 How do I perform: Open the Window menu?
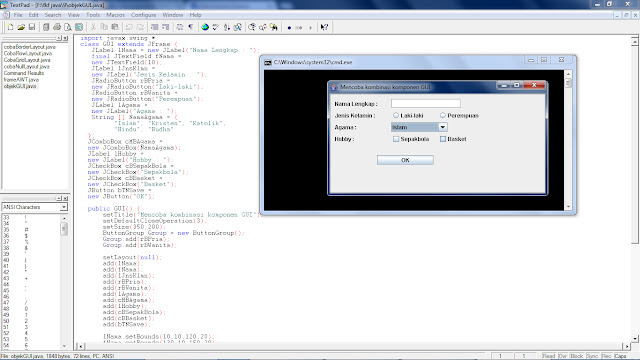(173, 15)
